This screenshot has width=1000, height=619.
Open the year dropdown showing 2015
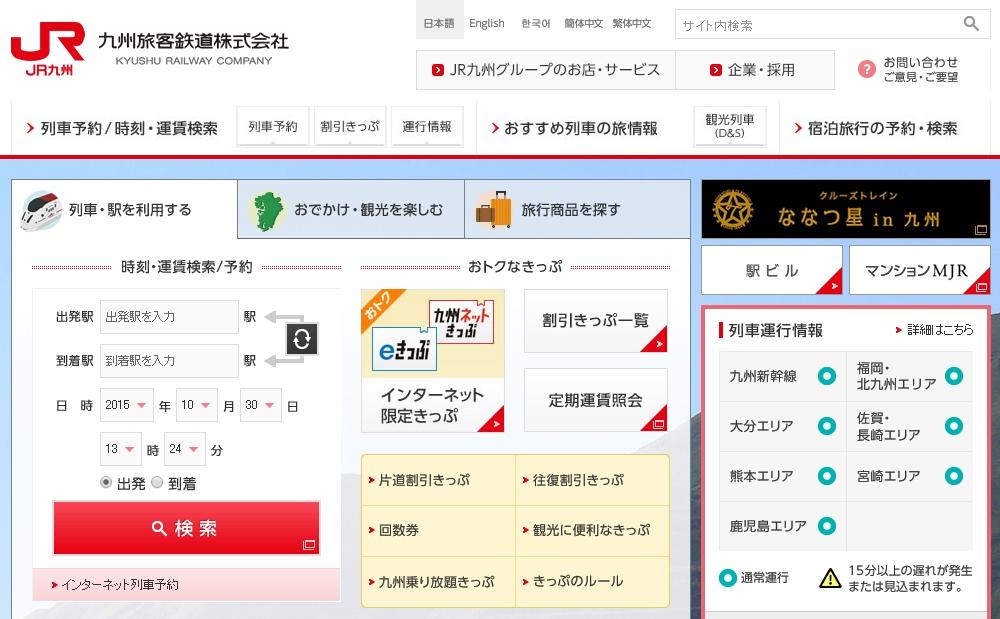(126, 405)
